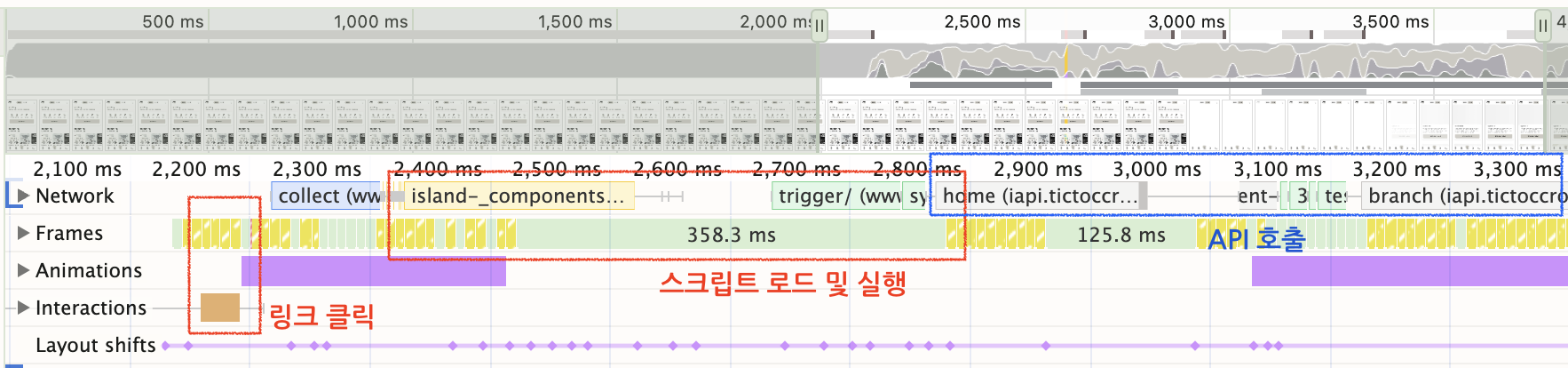Expand the Network track
Screen dimensions: 1568x368
click(24, 196)
